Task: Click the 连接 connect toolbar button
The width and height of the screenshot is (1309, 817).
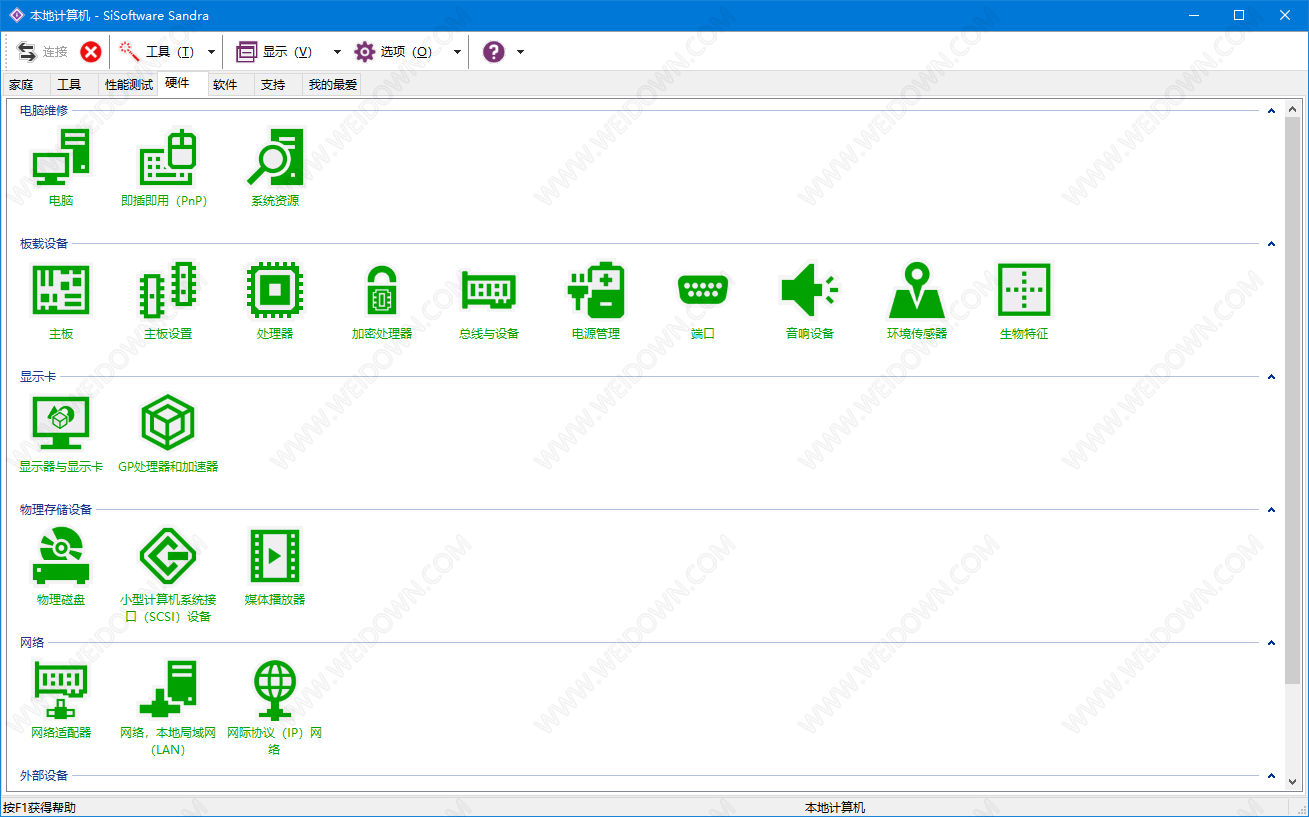Action: coord(43,52)
